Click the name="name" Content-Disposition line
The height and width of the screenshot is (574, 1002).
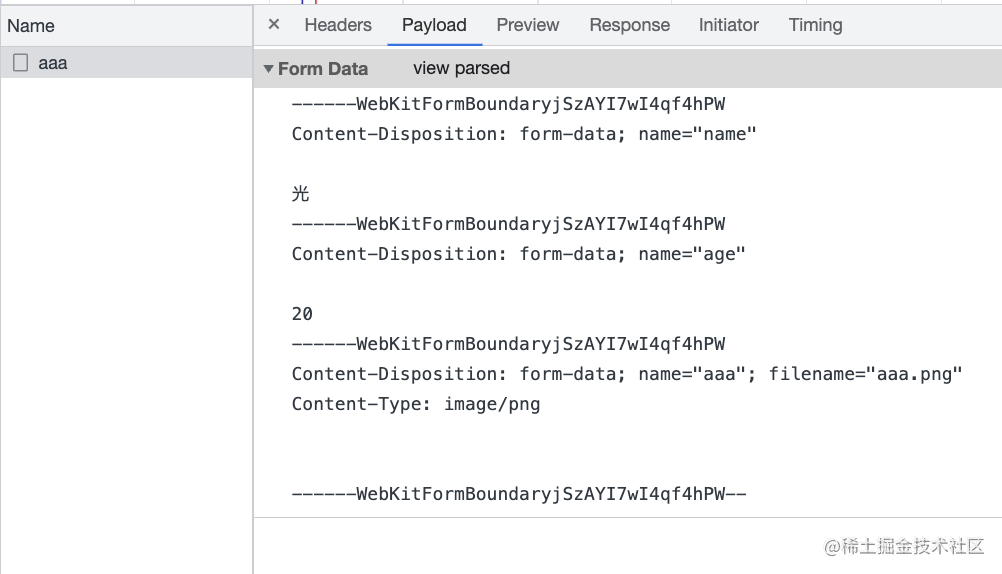pos(524,134)
